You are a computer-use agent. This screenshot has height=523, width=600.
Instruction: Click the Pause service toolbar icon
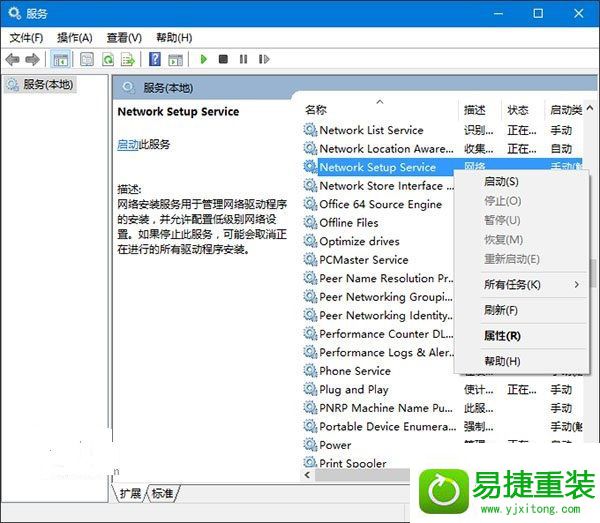click(x=243, y=59)
